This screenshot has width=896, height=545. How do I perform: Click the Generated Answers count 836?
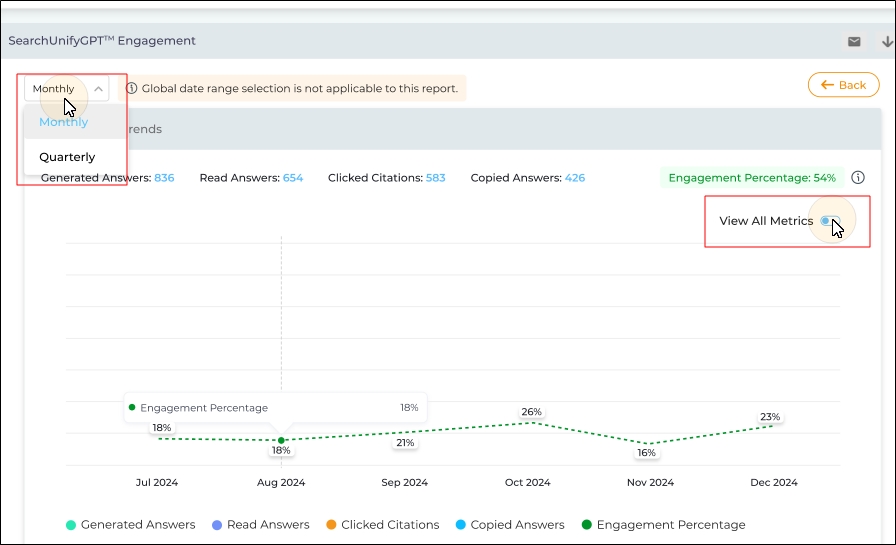point(164,178)
